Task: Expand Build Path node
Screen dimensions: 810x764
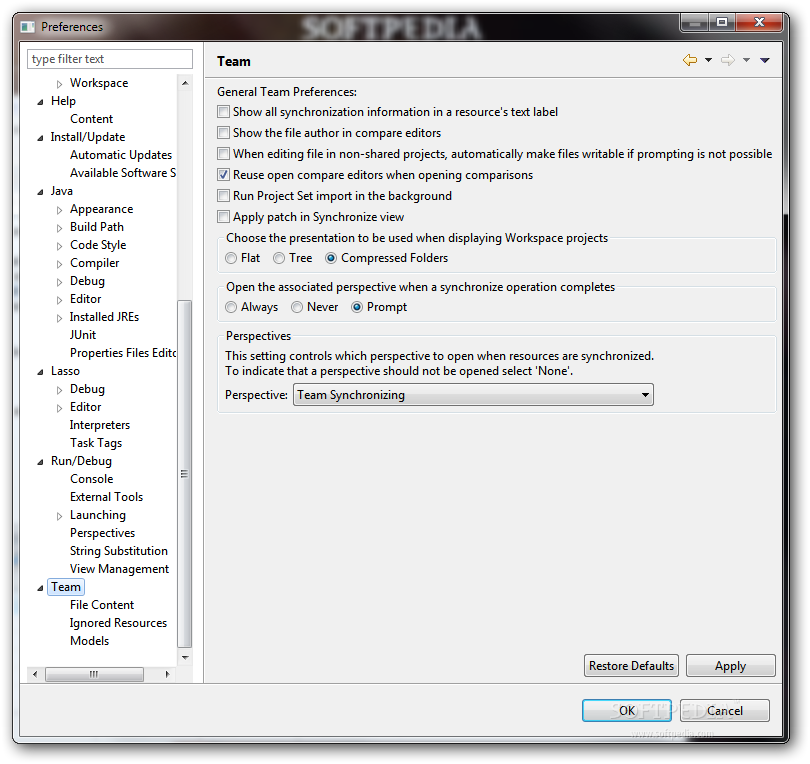Action: (59, 228)
